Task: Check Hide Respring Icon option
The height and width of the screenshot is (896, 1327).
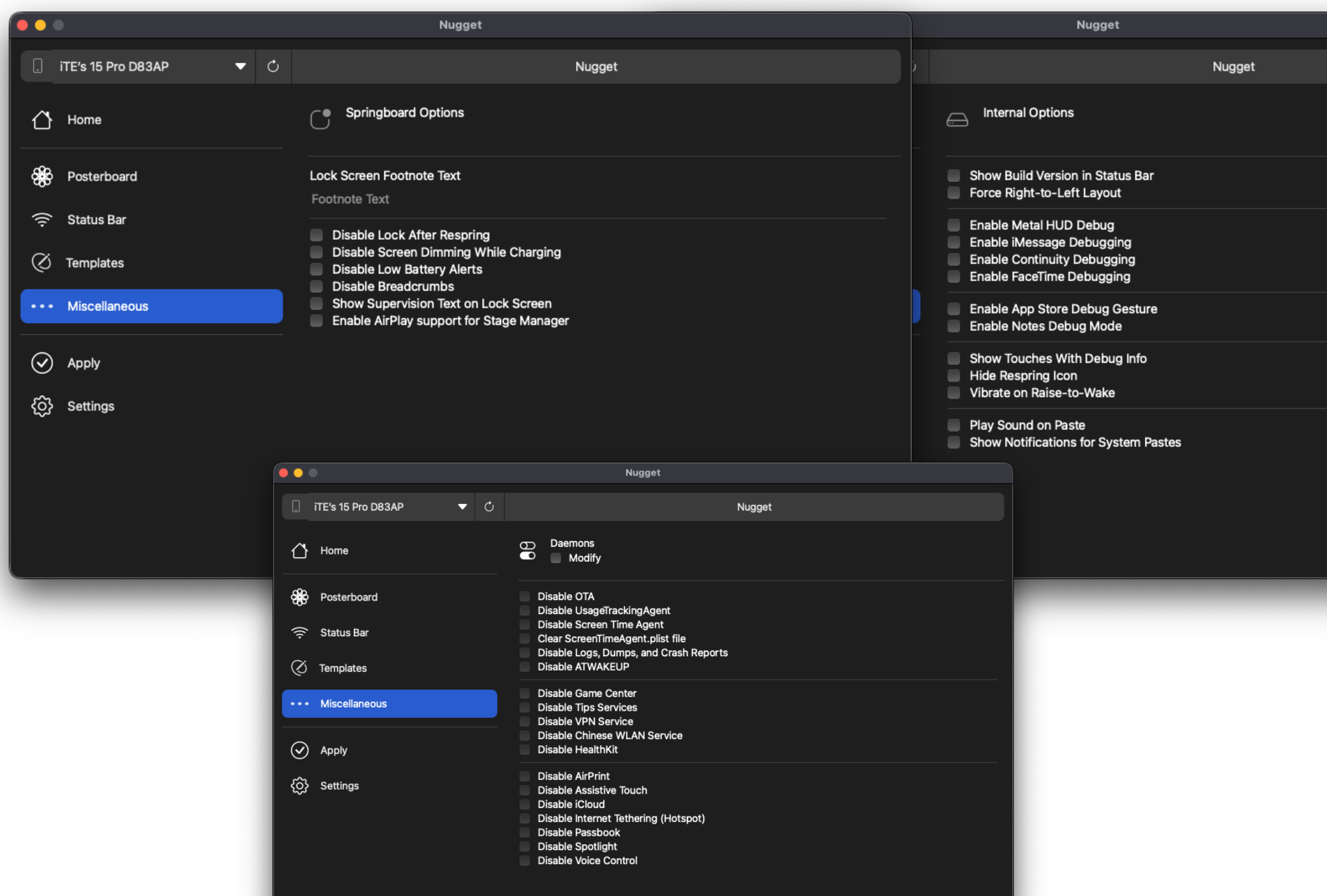Action: coord(954,376)
